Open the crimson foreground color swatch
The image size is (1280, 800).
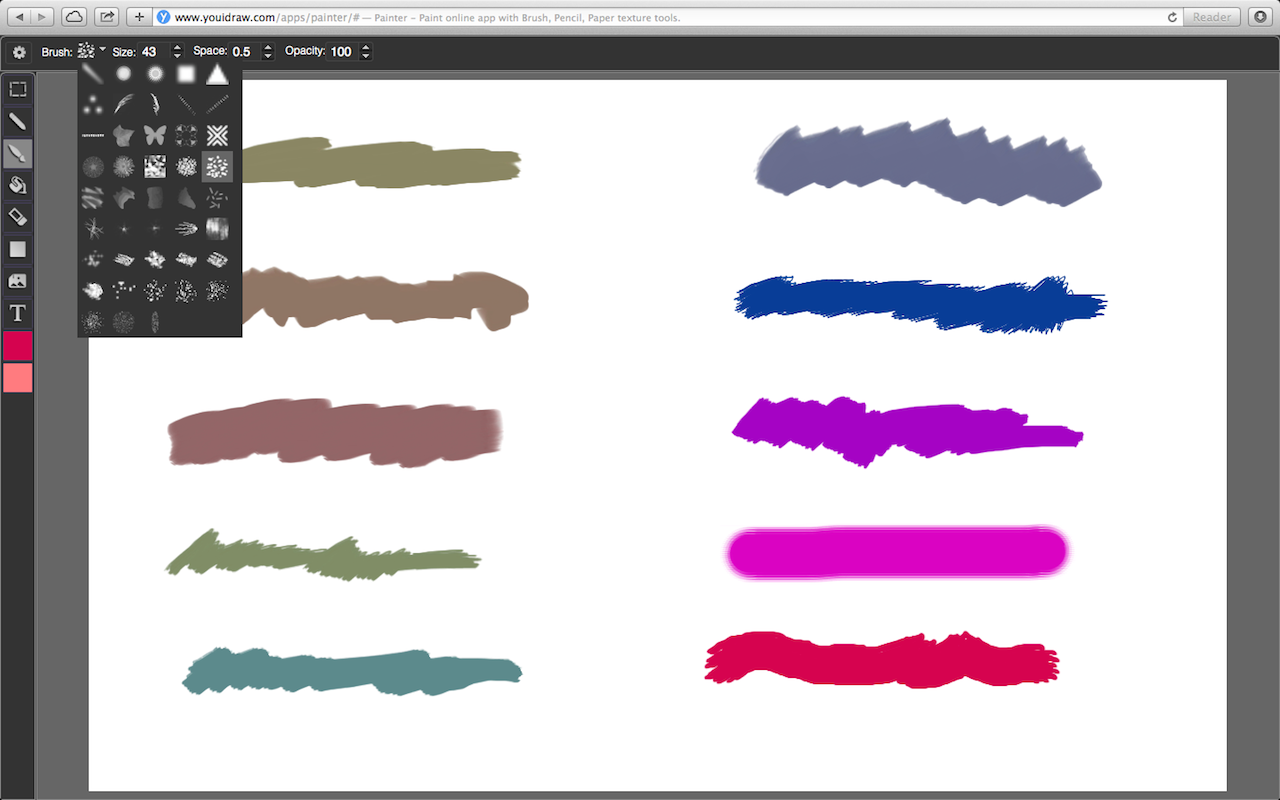pyautogui.click(x=18, y=346)
